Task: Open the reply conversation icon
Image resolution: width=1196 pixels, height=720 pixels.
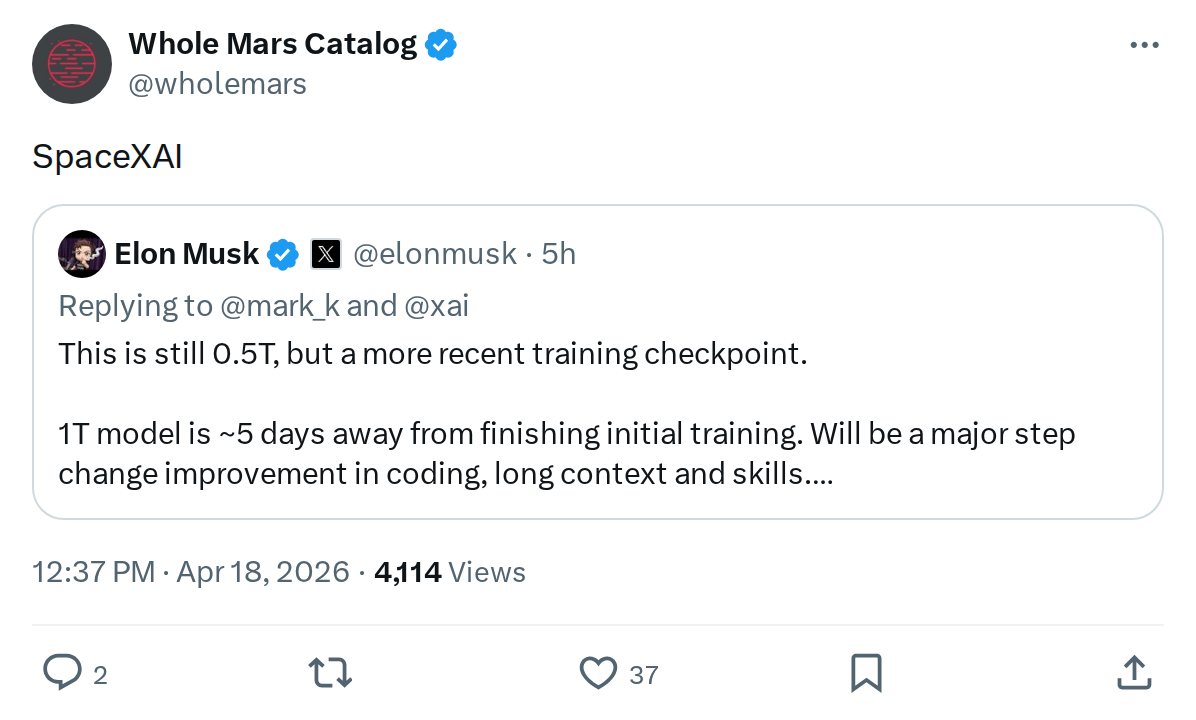Action: 62,674
